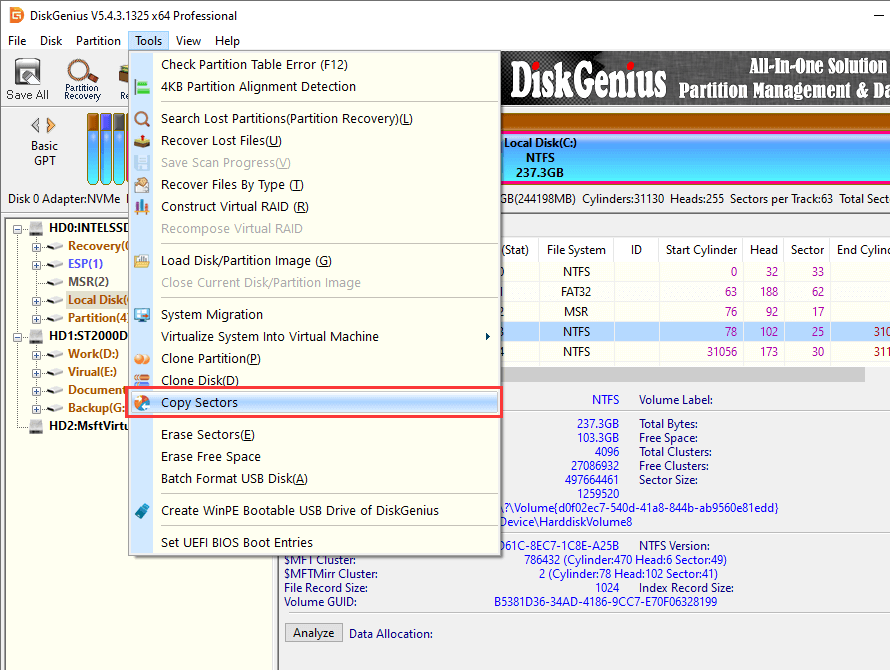Expand the Recovery partition tree node

[37, 246]
